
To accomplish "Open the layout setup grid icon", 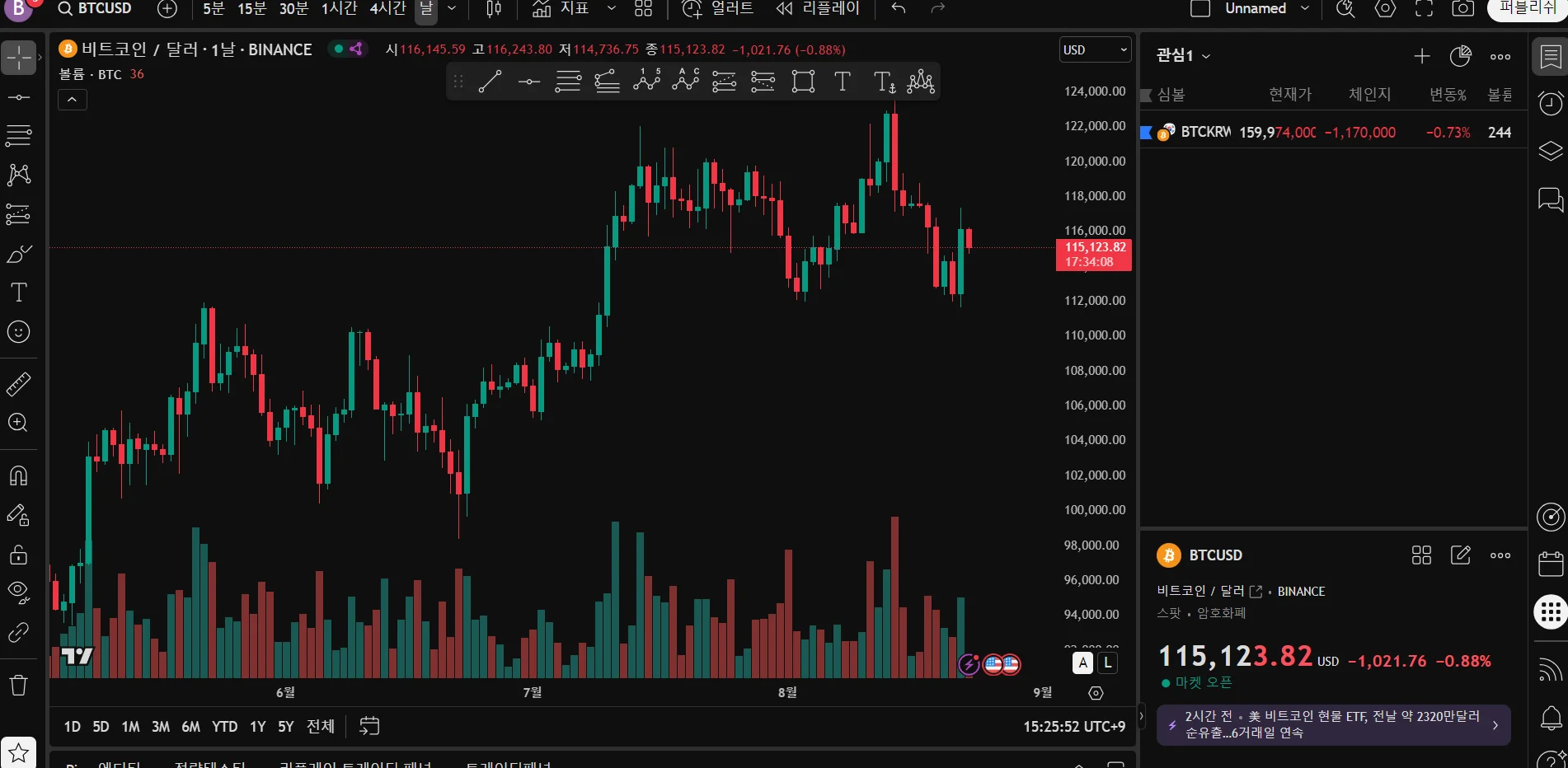I will (644, 9).
